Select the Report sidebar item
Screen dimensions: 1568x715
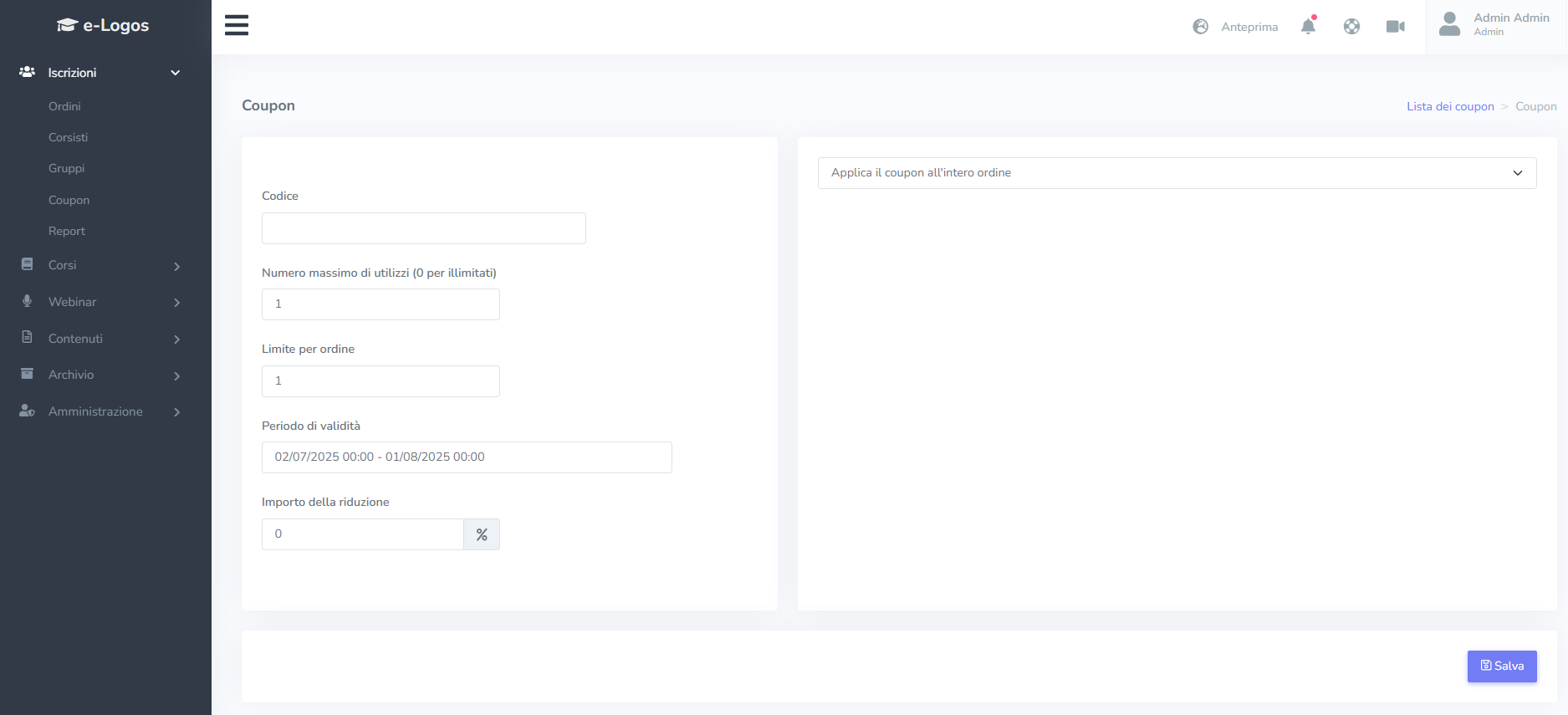tap(67, 231)
